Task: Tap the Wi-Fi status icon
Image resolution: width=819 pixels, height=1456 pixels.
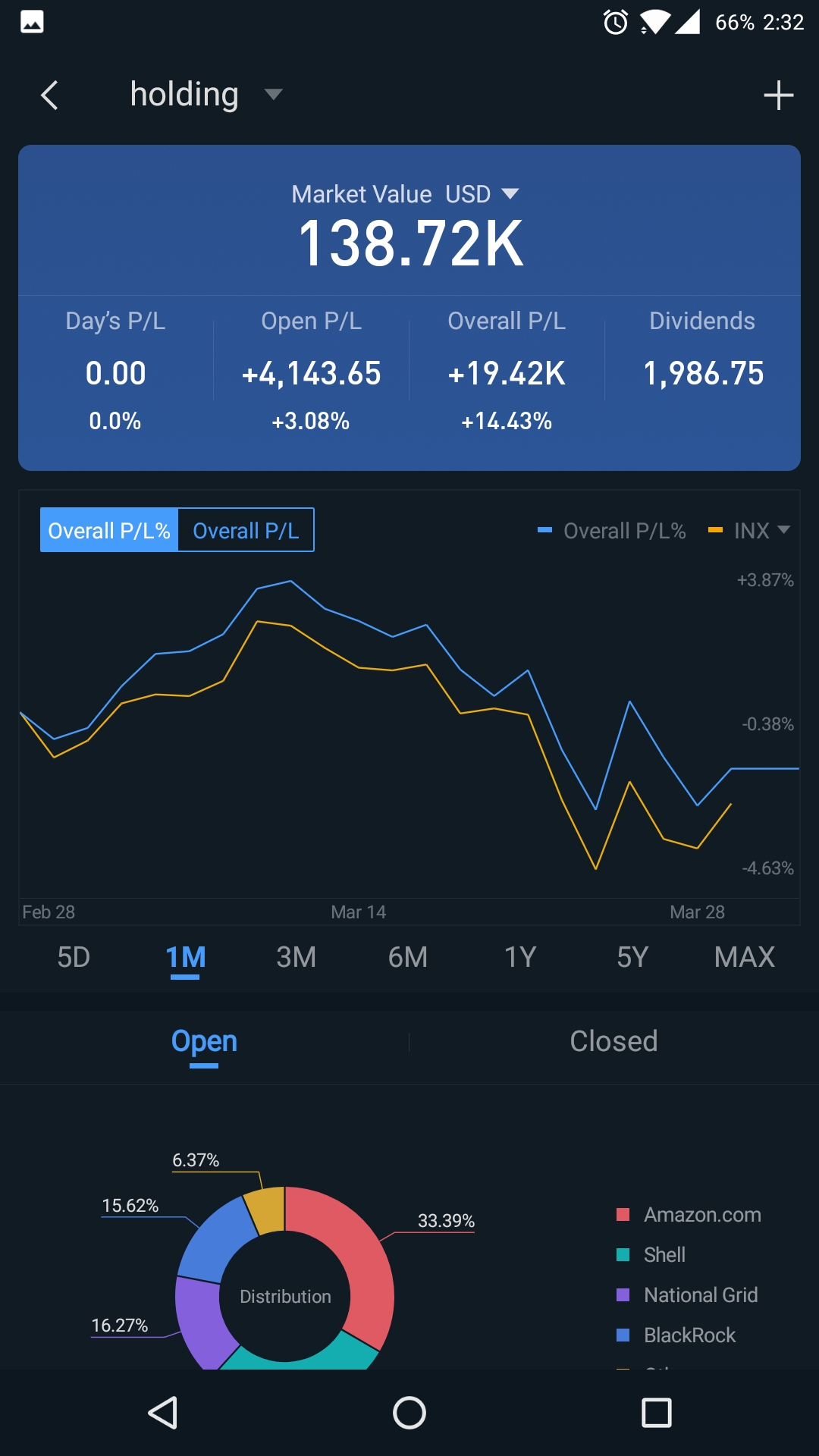Action: [654, 22]
